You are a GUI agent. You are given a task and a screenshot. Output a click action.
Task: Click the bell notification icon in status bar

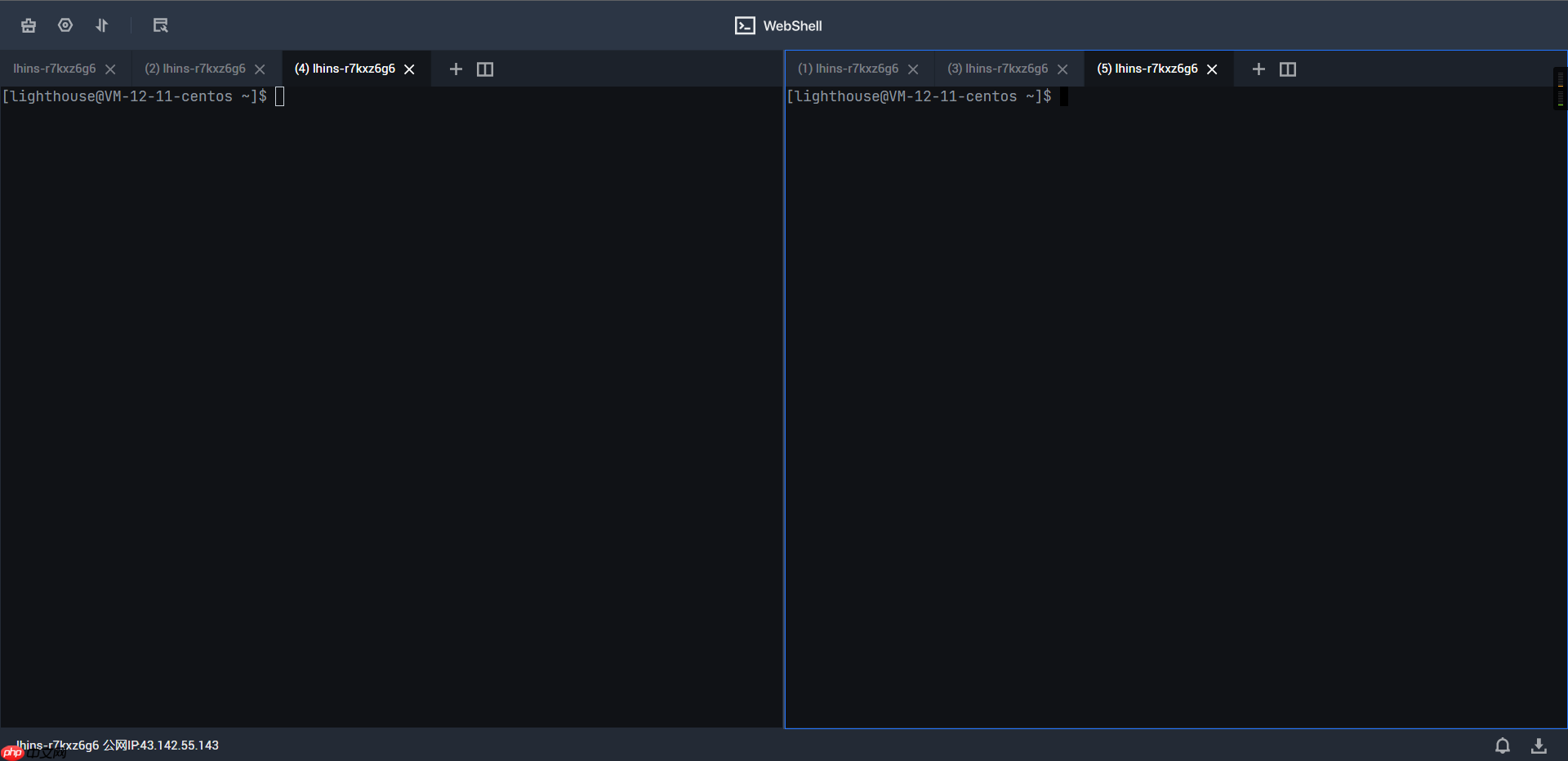pyautogui.click(x=1503, y=745)
